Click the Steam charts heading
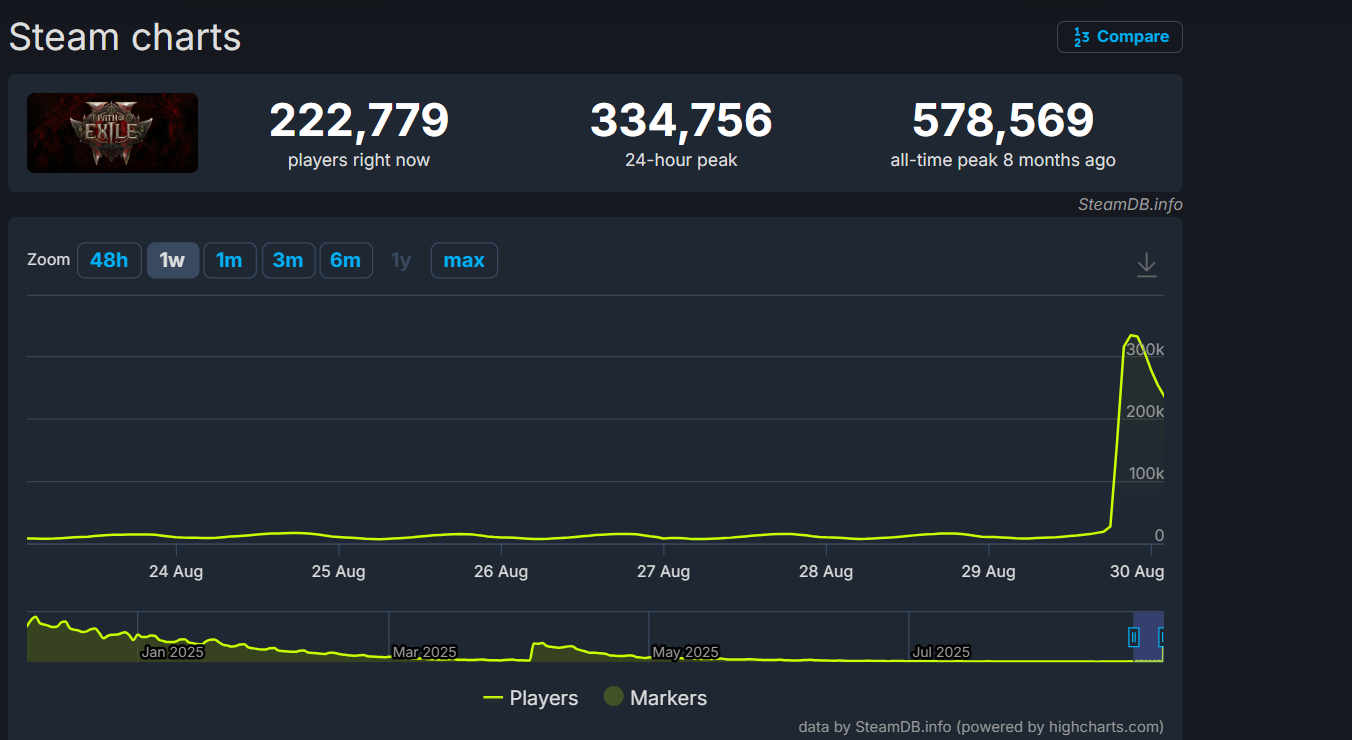 click(125, 37)
